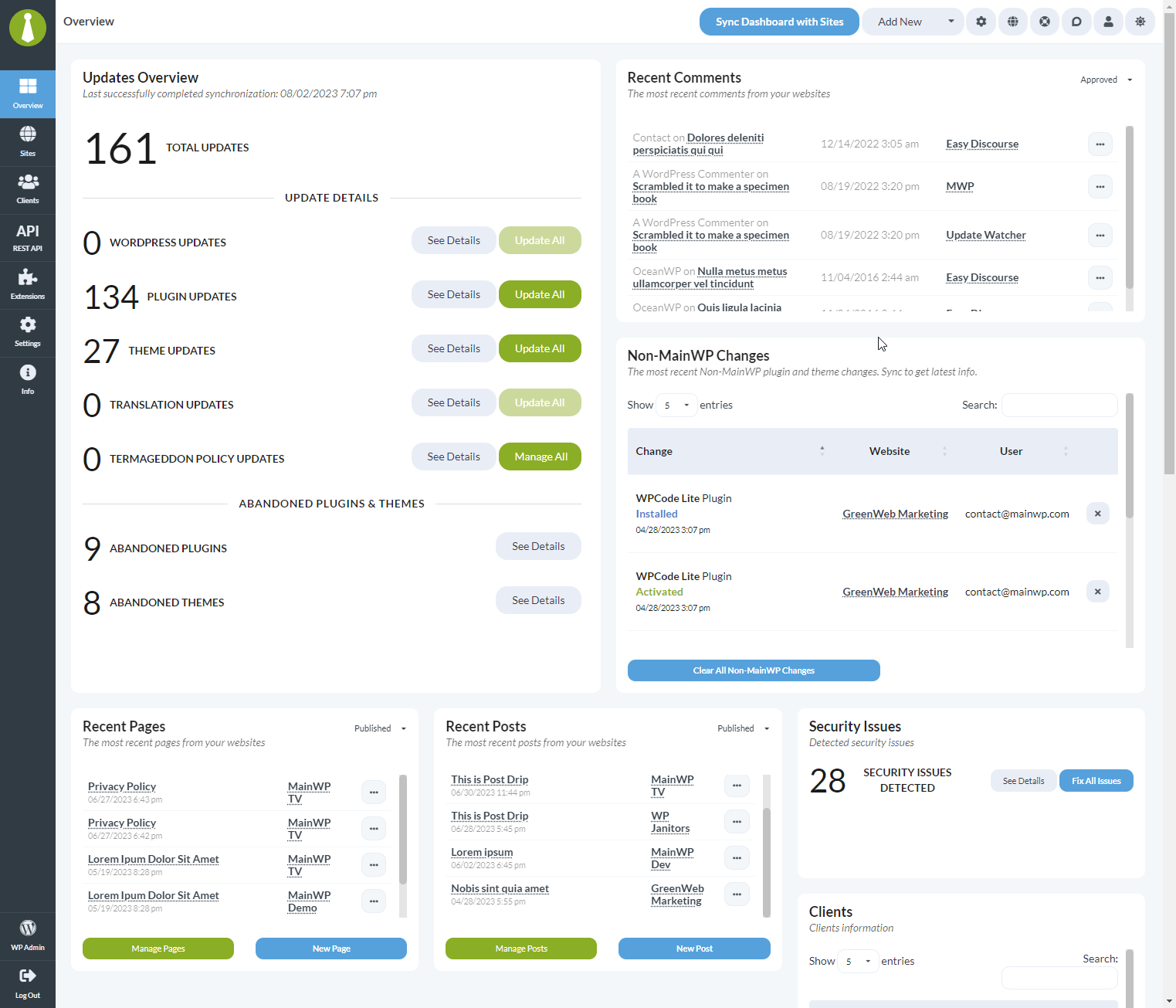Dismiss the WPCode Lite Installed change
Viewport: 1176px width, 1008px height.
[x=1097, y=513]
